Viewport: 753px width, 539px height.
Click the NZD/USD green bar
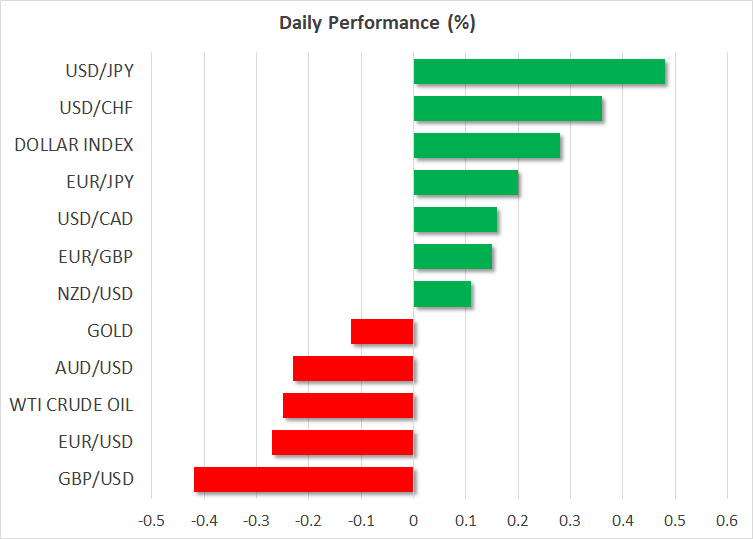(442, 294)
